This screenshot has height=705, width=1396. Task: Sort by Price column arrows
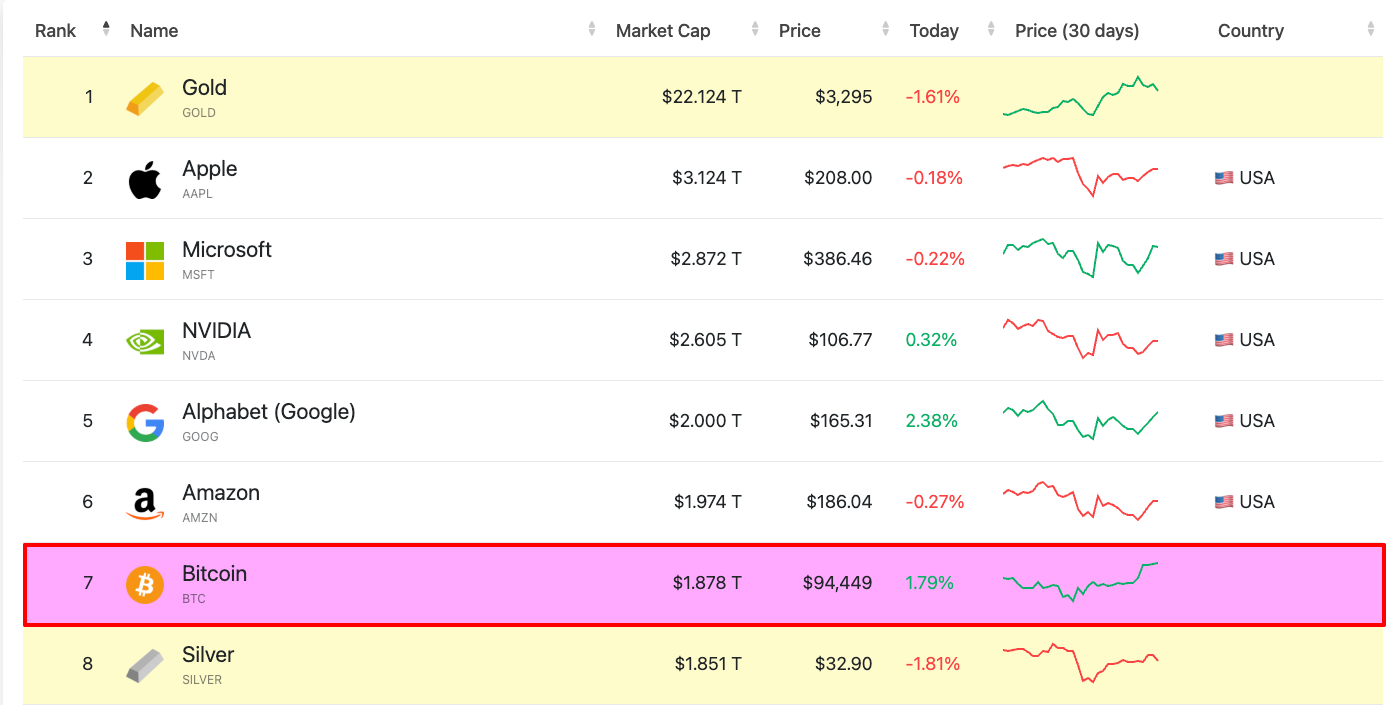(x=886, y=30)
